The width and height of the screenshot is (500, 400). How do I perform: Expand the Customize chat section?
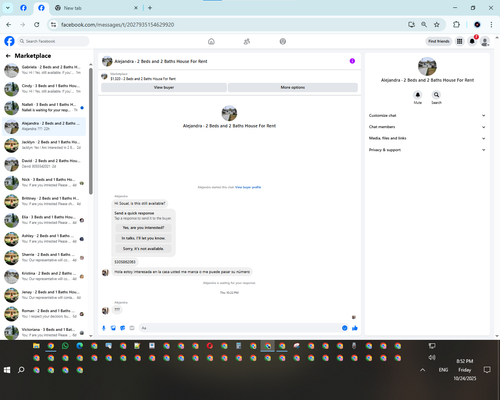click(x=427, y=116)
